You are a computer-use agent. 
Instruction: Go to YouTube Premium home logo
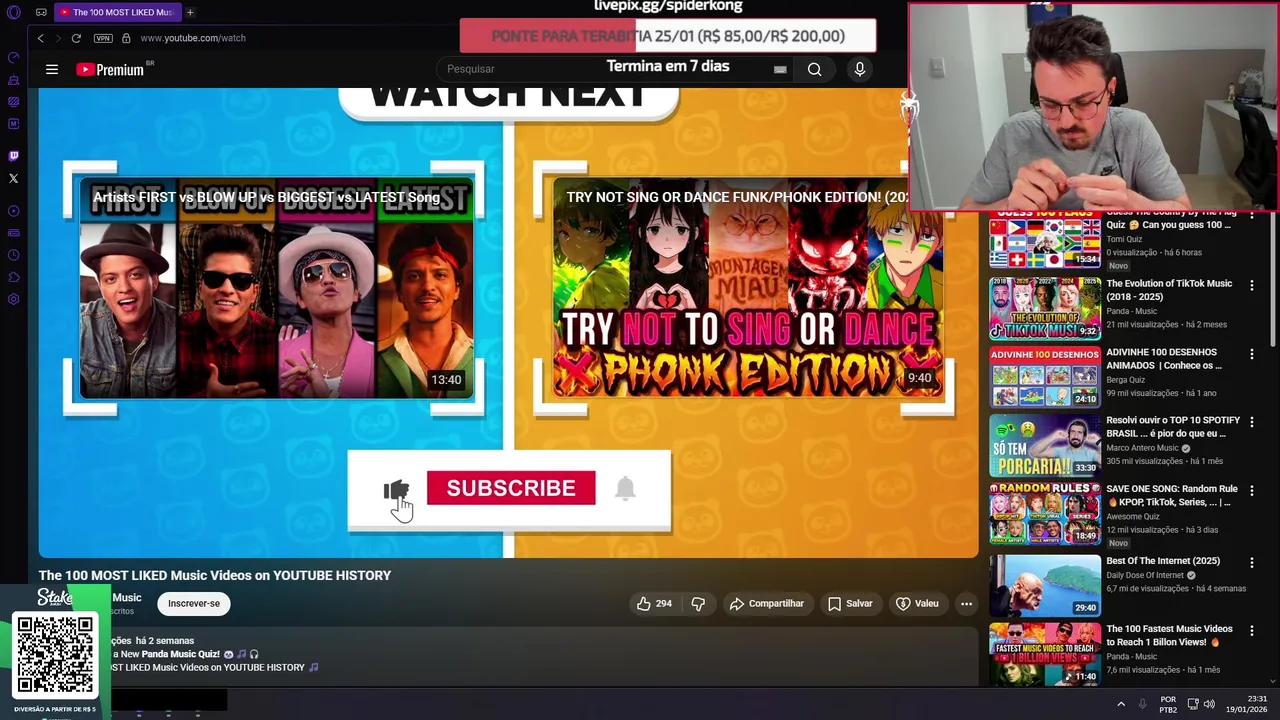(x=112, y=69)
